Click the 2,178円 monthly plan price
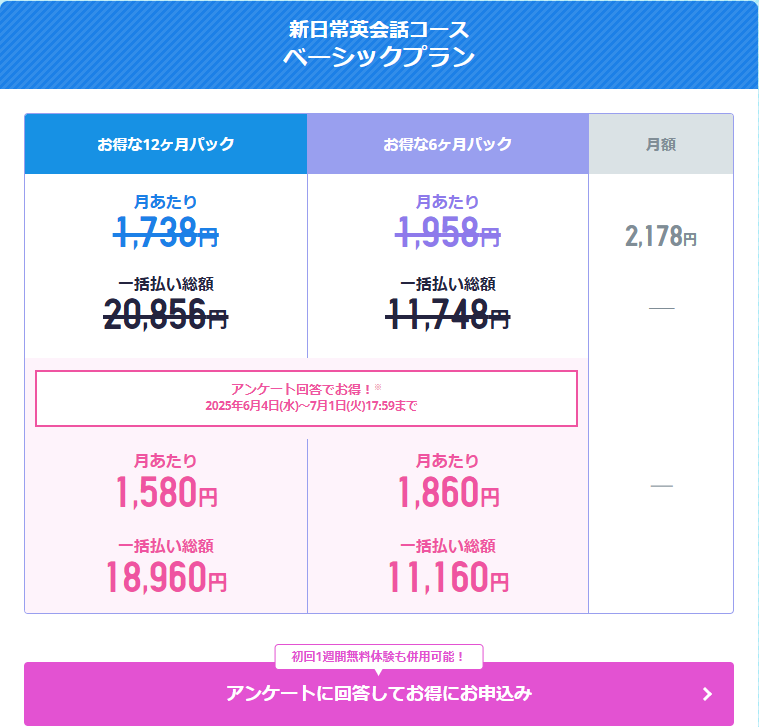Screen dimensions: 759x727 [661, 236]
